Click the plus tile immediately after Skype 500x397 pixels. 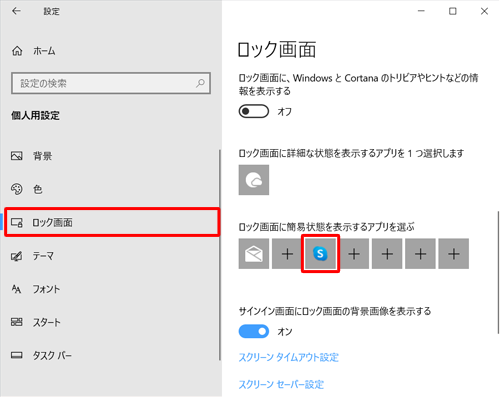[x=354, y=254]
